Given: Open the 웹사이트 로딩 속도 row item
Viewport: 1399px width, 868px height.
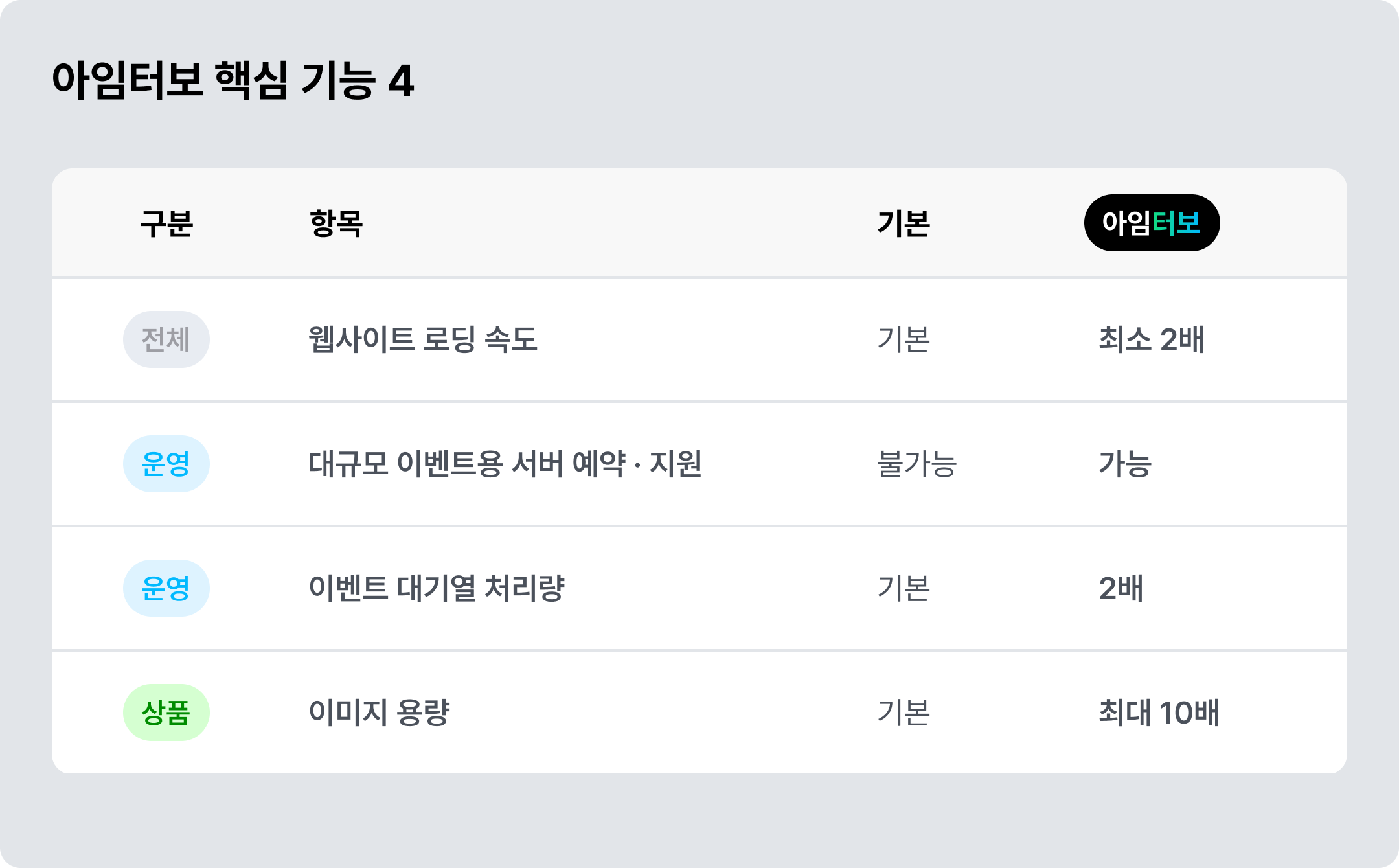Looking at the screenshot, I should click(x=423, y=339).
